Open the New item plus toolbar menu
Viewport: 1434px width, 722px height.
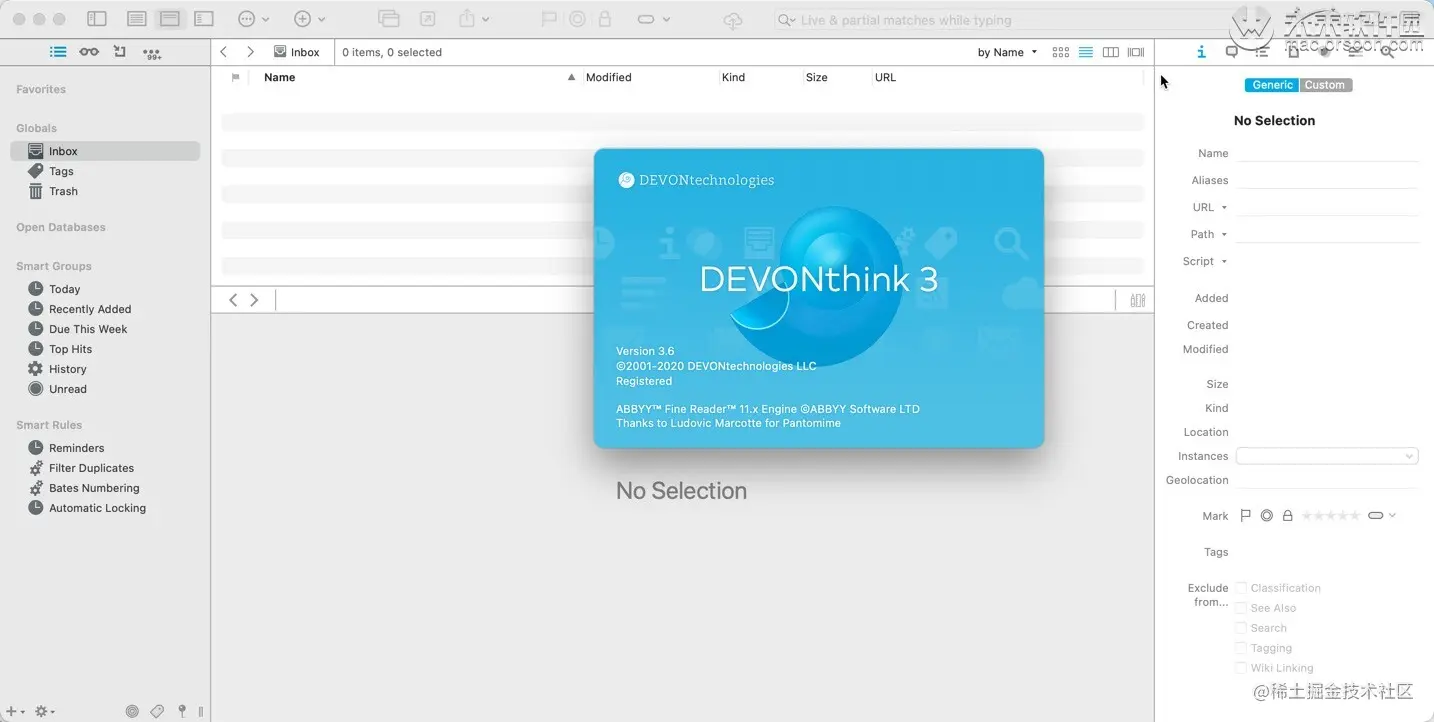coord(310,19)
